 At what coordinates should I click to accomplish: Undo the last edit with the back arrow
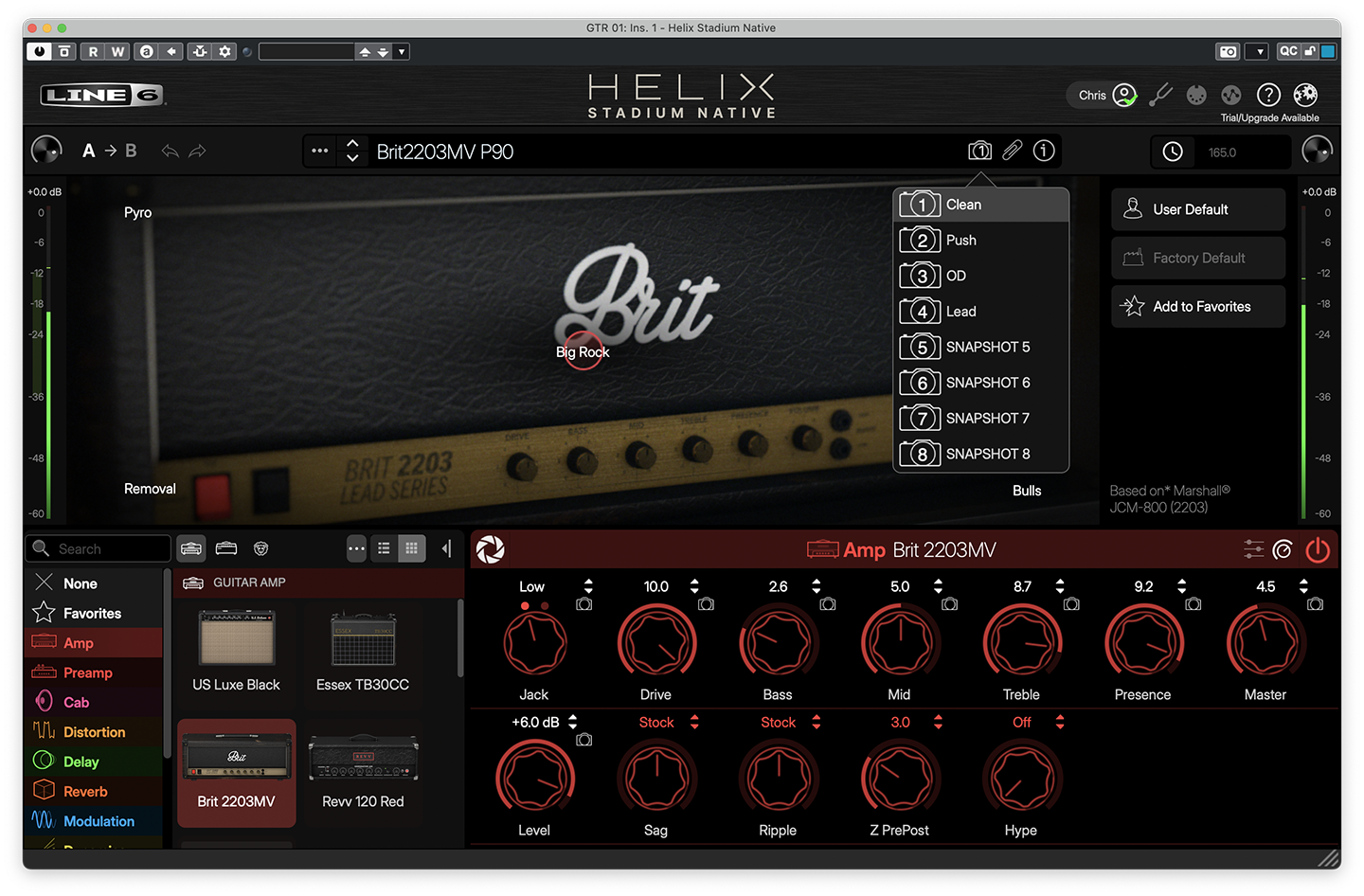click(x=170, y=151)
